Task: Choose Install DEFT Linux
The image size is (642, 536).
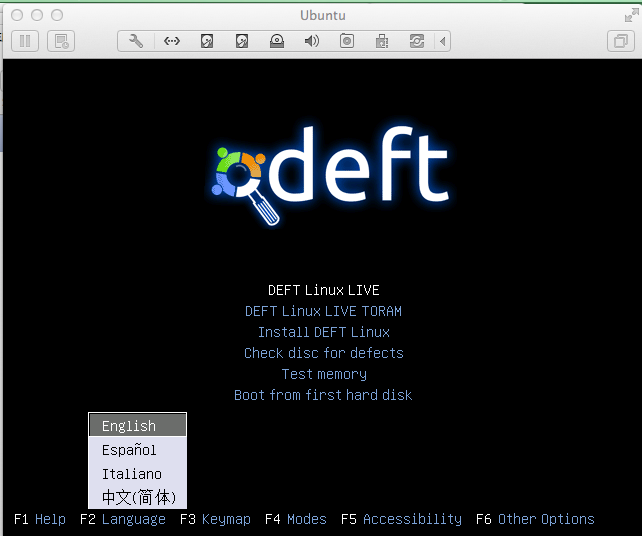Action: click(323, 332)
